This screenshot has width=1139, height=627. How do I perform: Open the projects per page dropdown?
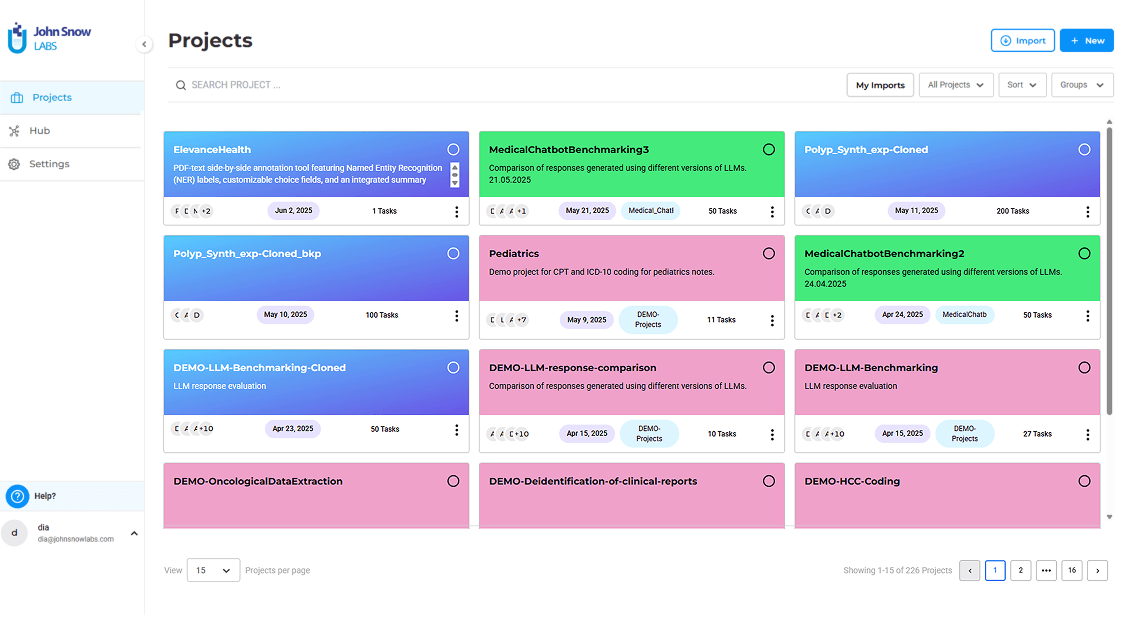point(213,570)
